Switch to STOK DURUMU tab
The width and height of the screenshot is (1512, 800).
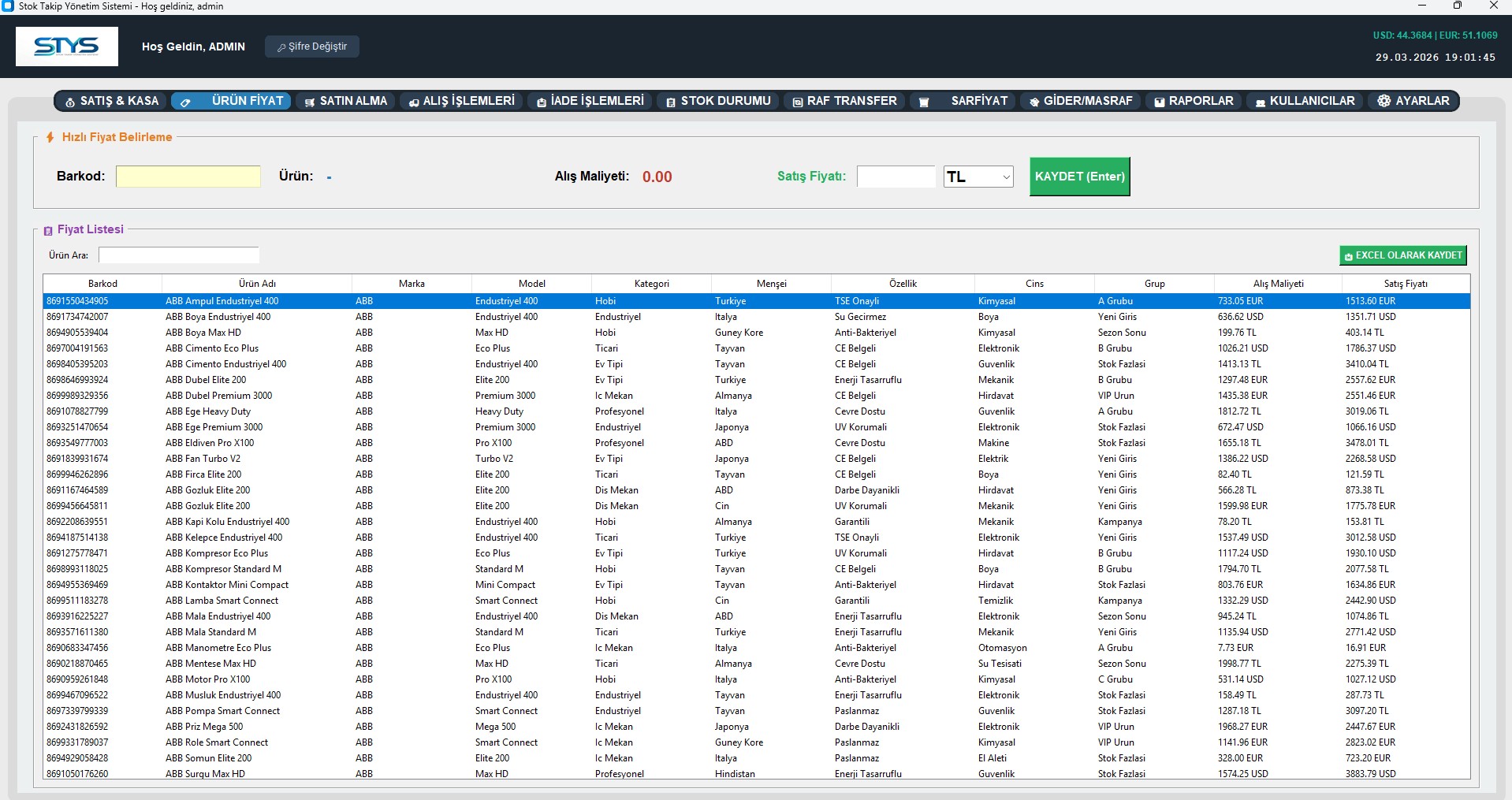(718, 101)
